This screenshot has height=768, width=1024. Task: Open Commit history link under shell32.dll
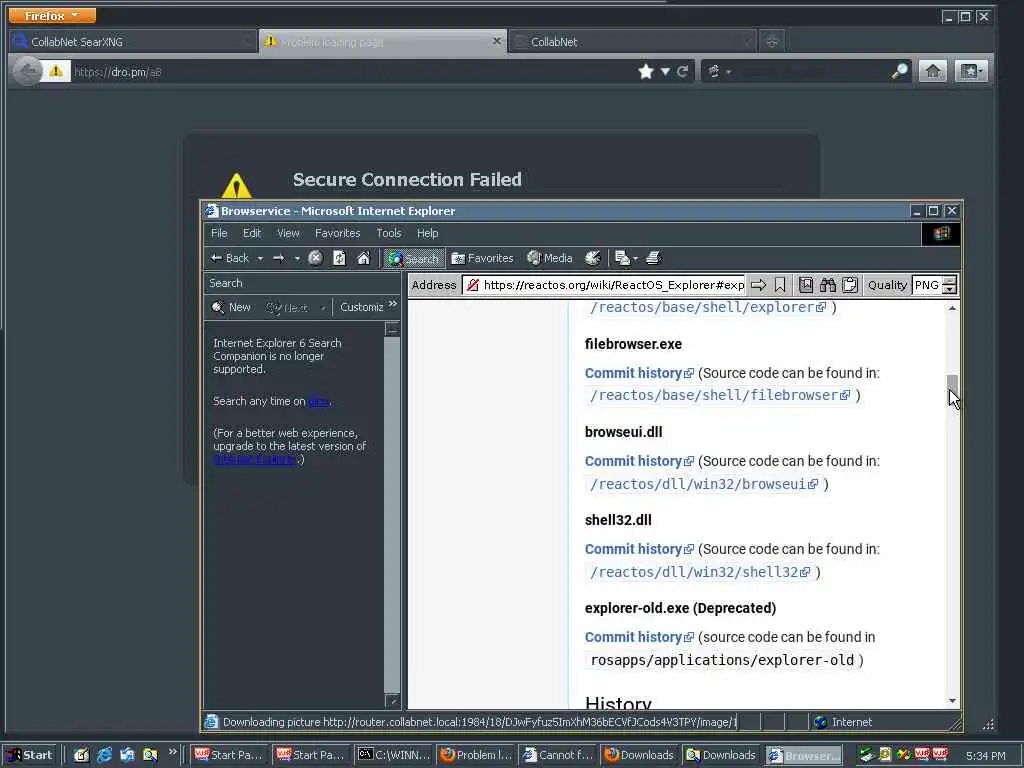tap(639, 549)
